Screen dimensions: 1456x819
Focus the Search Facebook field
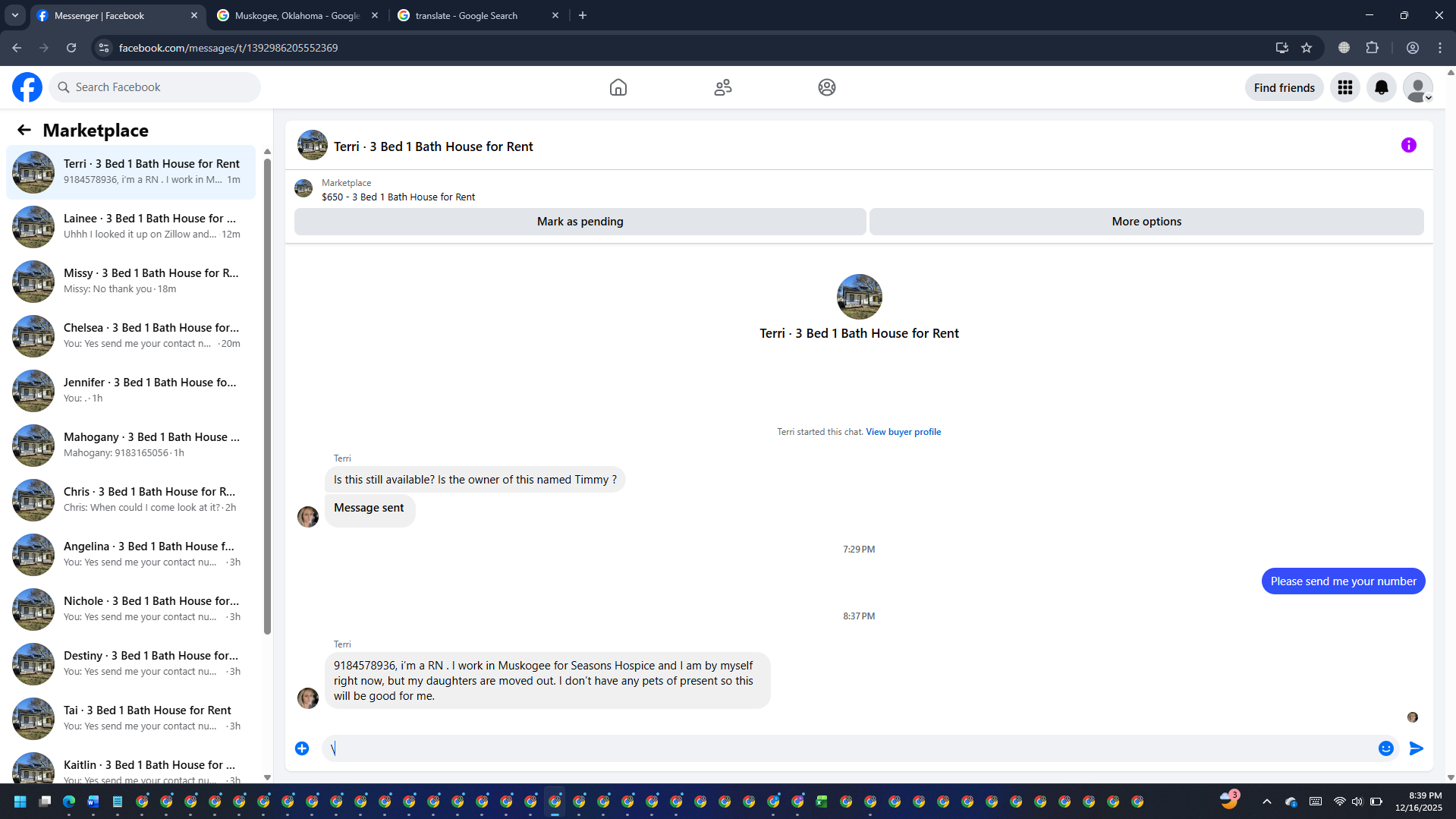coord(155,87)
